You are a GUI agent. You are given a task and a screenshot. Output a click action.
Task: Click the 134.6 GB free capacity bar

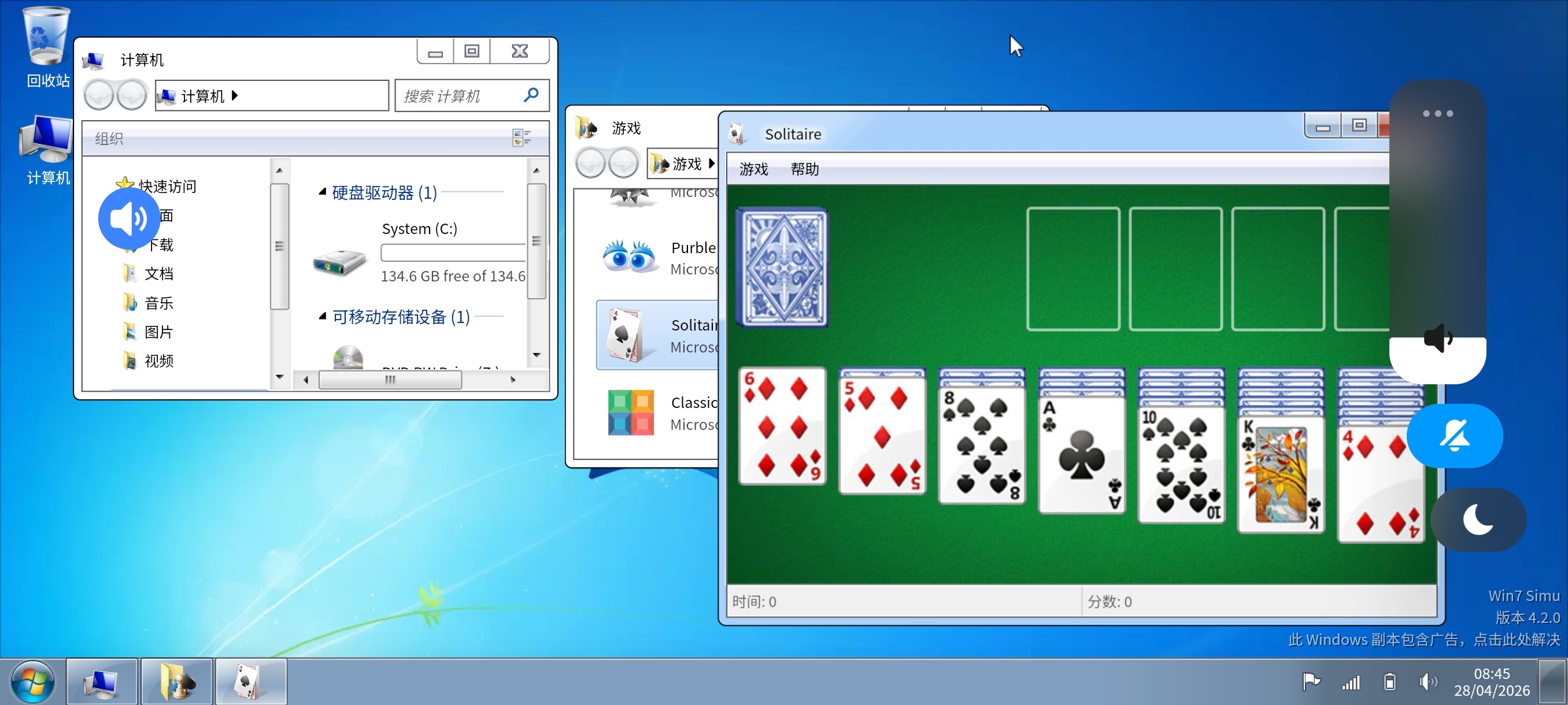[x=453, y=252]
